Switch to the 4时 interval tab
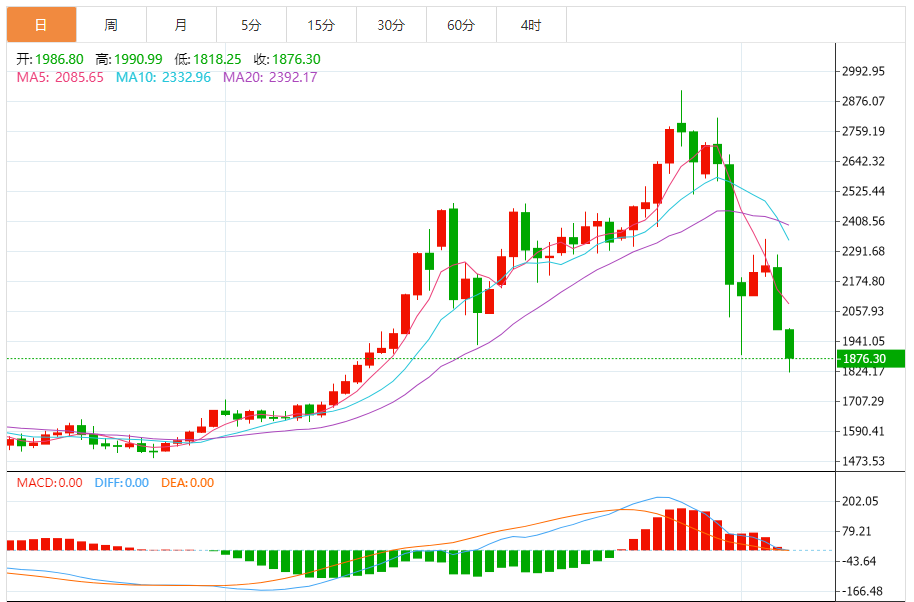This screenshot has width=914, height=602. pyautogui.click(x=530, y=25)
